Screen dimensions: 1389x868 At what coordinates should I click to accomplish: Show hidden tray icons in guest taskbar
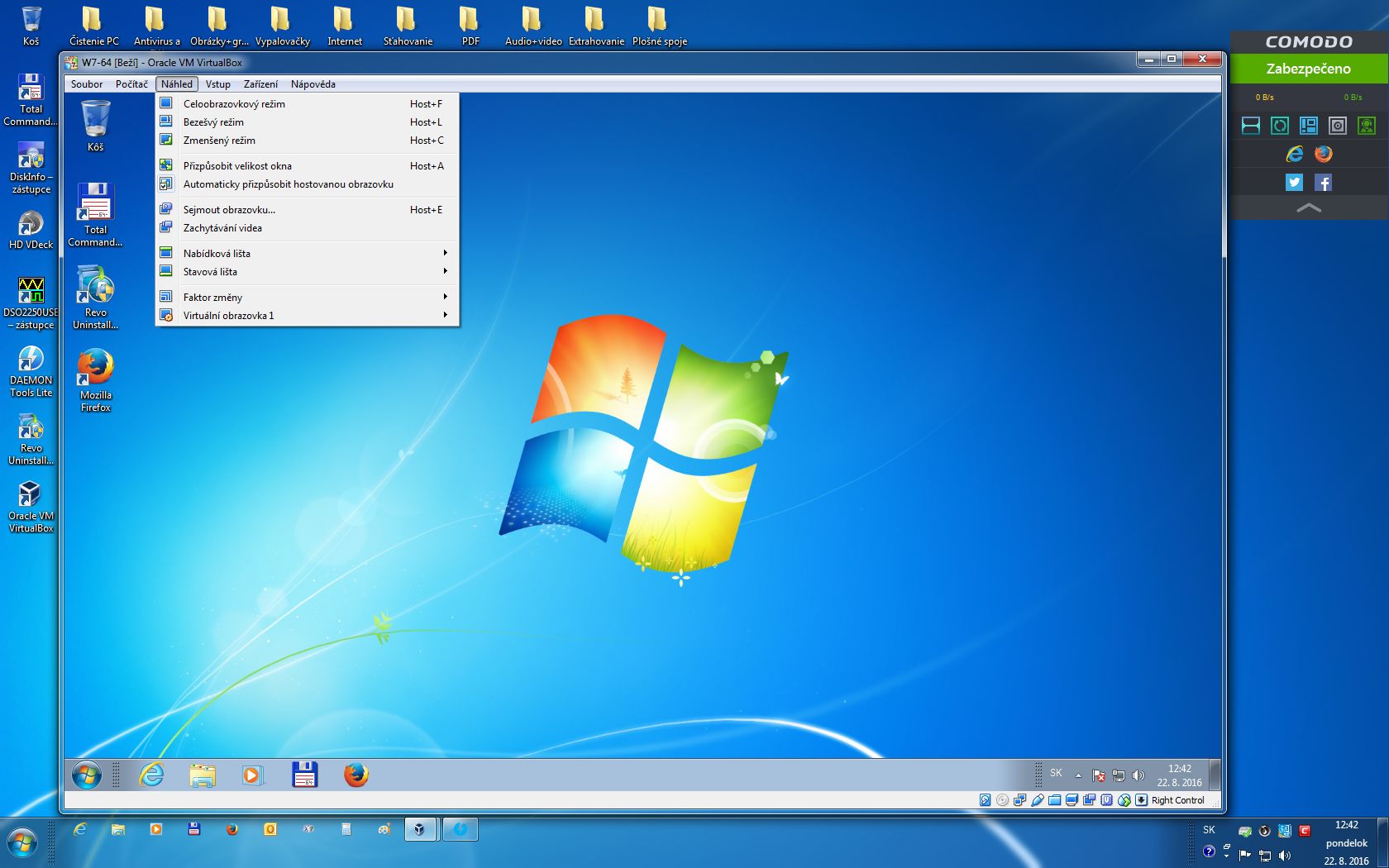tap(1078, 775)
